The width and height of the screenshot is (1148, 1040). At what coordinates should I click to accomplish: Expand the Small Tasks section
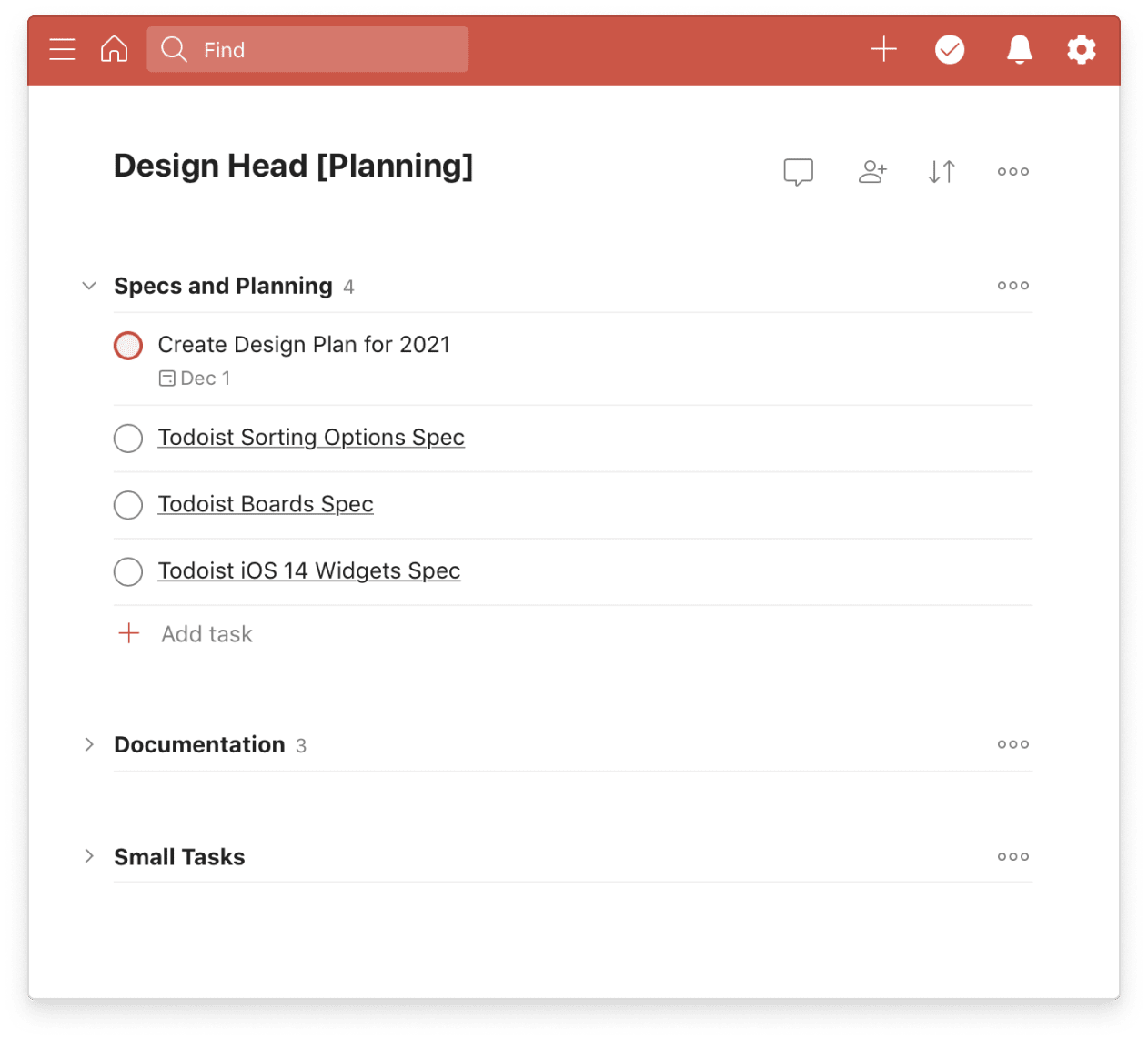88,856
